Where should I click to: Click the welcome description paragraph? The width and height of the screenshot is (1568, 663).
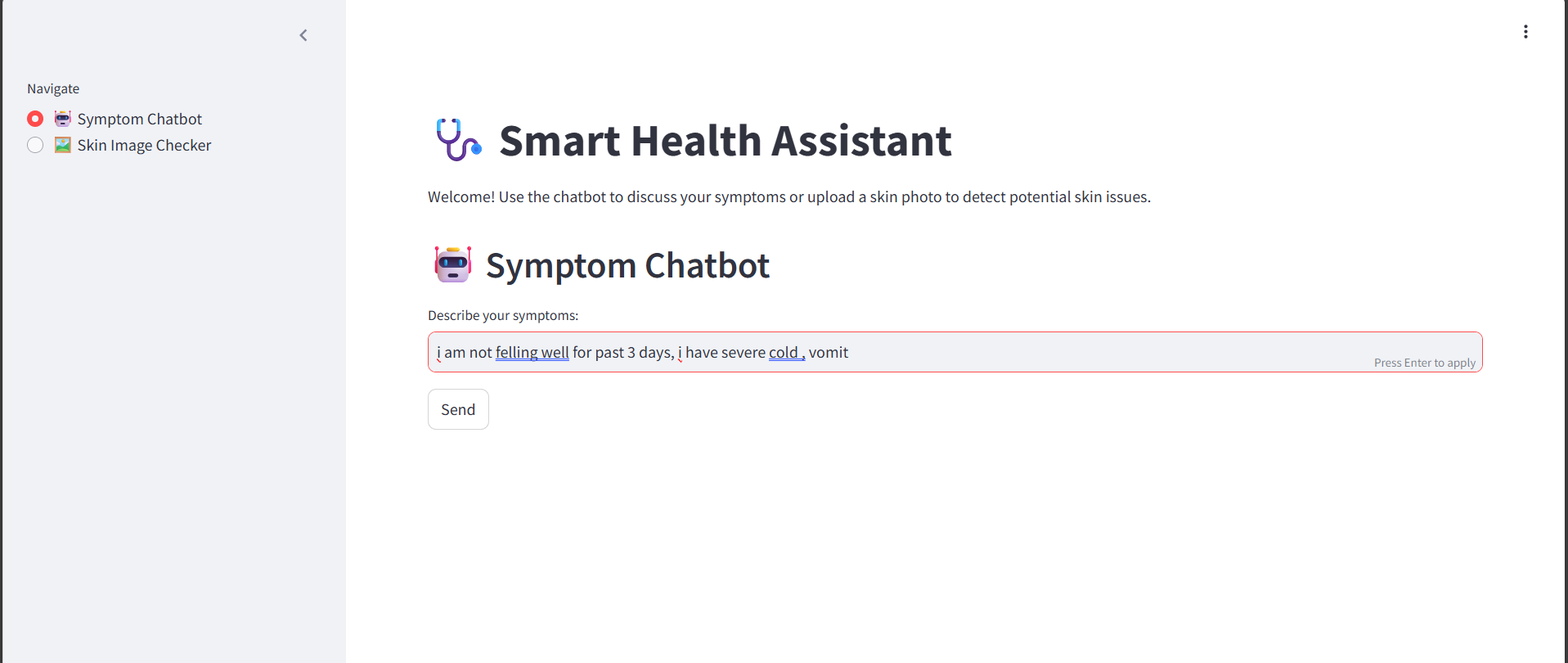coord(789,196)
